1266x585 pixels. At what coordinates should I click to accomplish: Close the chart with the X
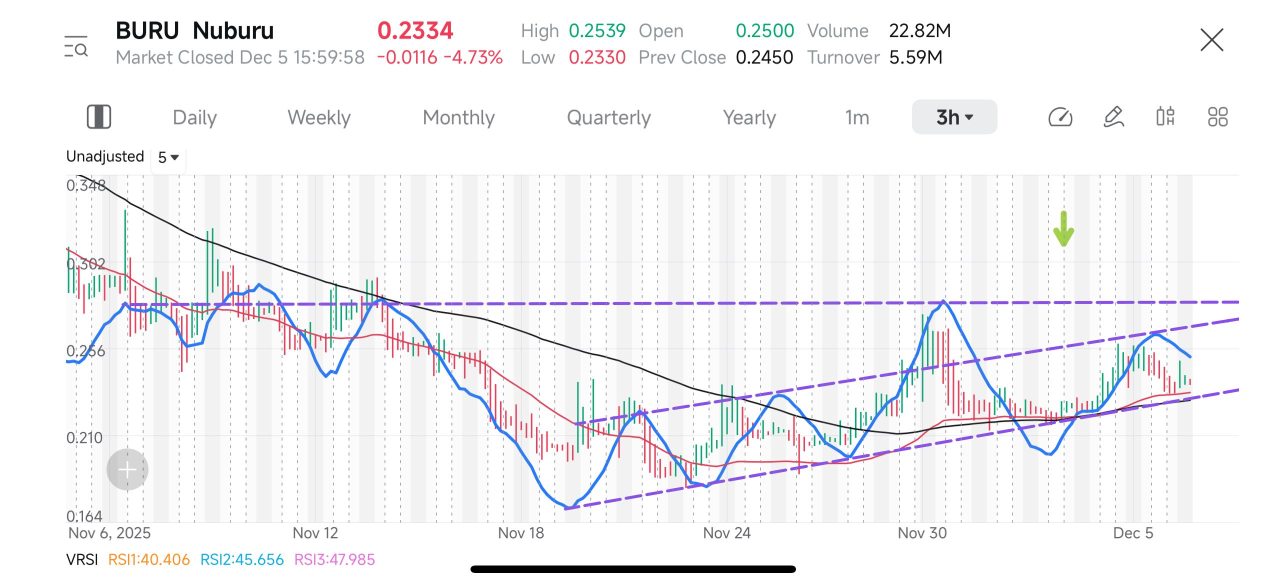pos(1212,40)
